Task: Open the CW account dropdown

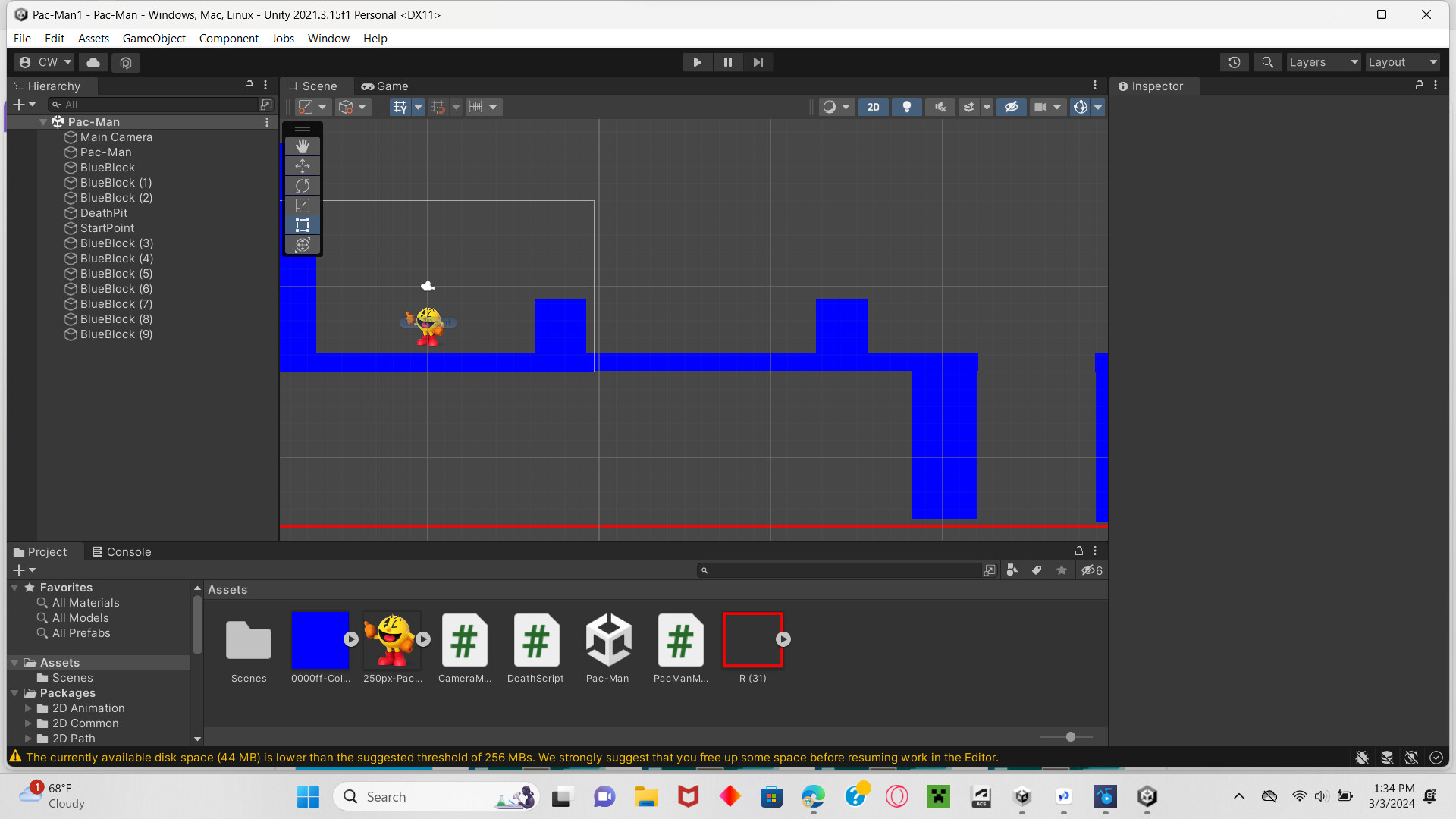Action: (45, 62)
